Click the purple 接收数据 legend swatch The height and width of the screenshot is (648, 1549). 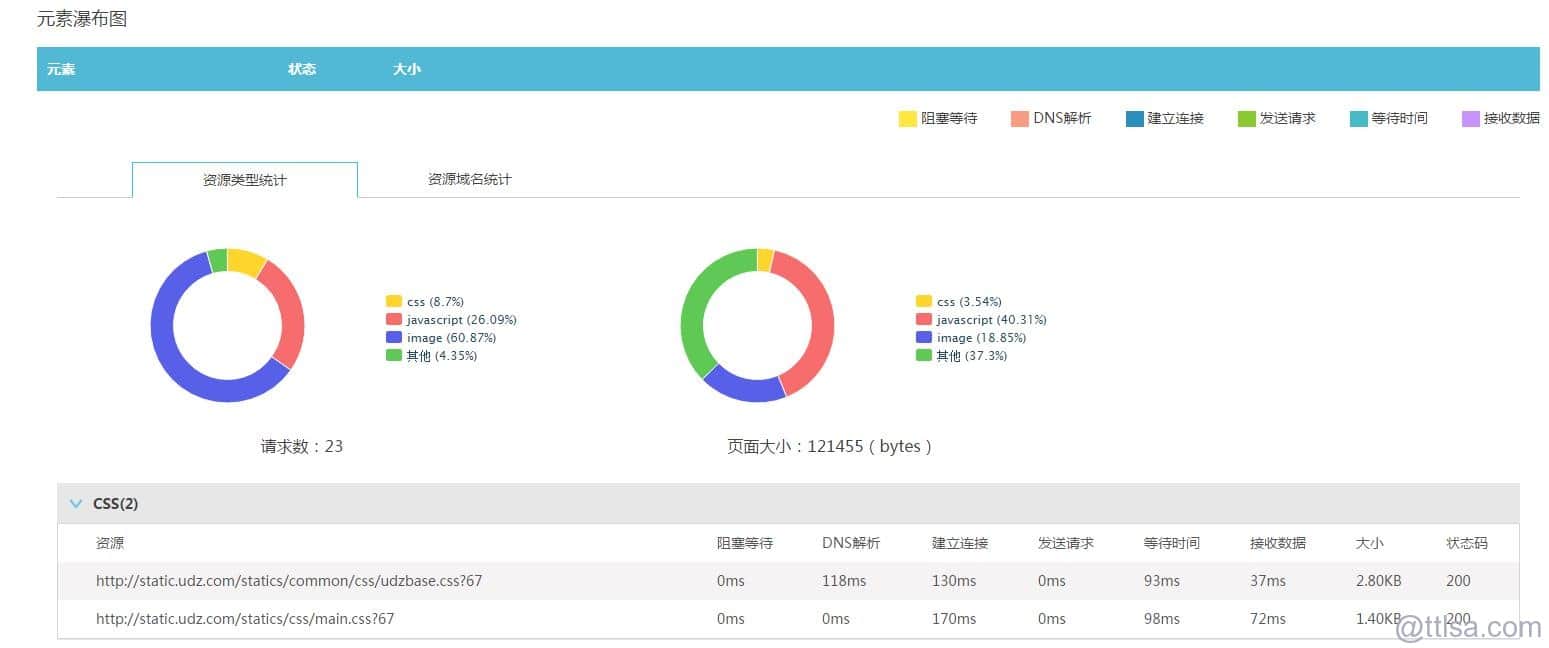(1470, 119)
